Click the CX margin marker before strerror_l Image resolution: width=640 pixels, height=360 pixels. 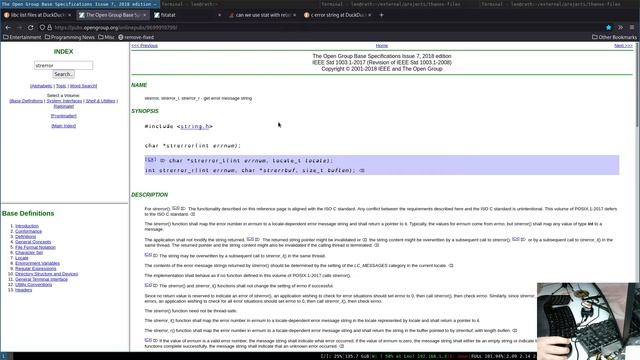[150, 160]
